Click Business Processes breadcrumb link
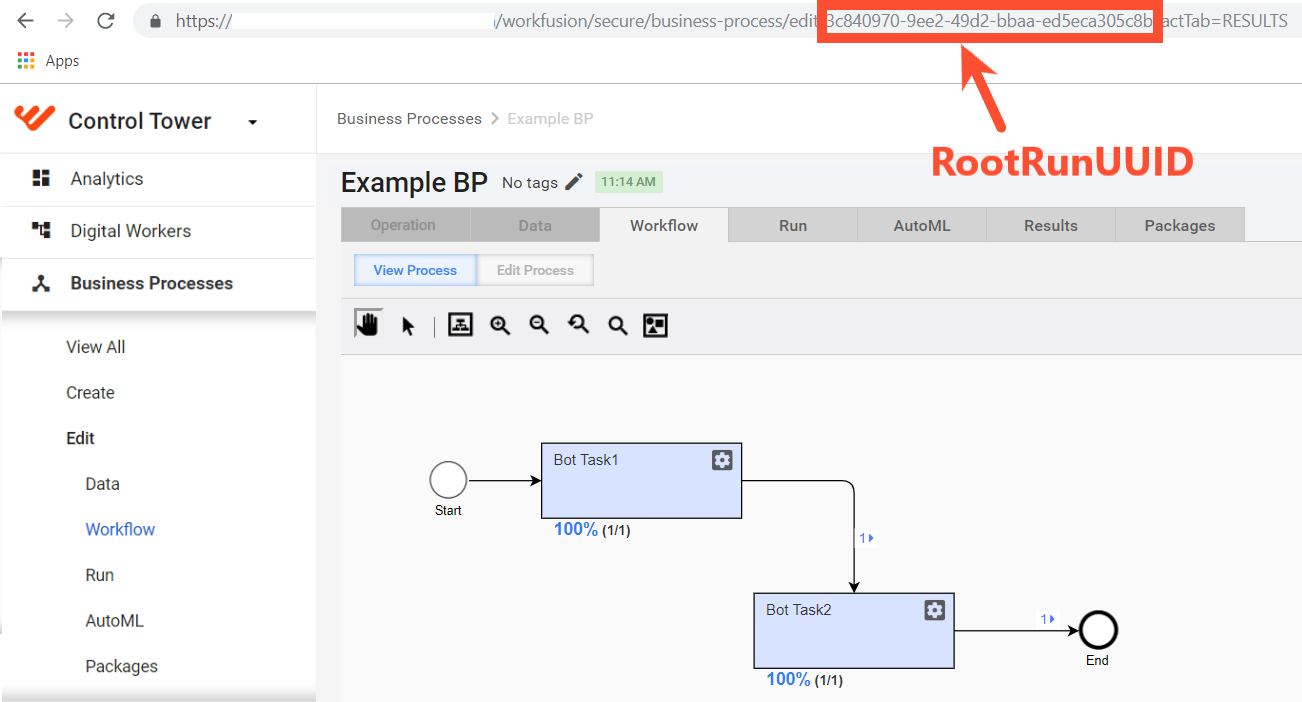Screen dimensions: 1302x702 tap(409, 118)
